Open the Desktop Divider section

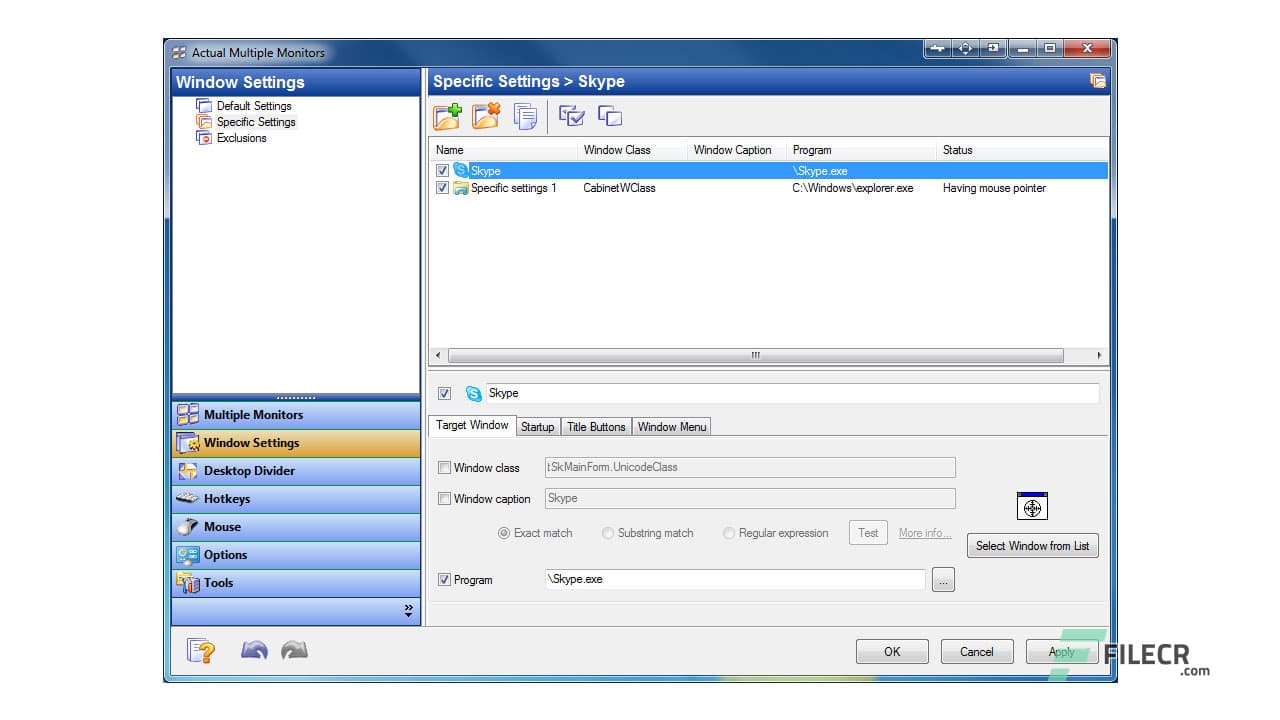(x=249, y=471)
